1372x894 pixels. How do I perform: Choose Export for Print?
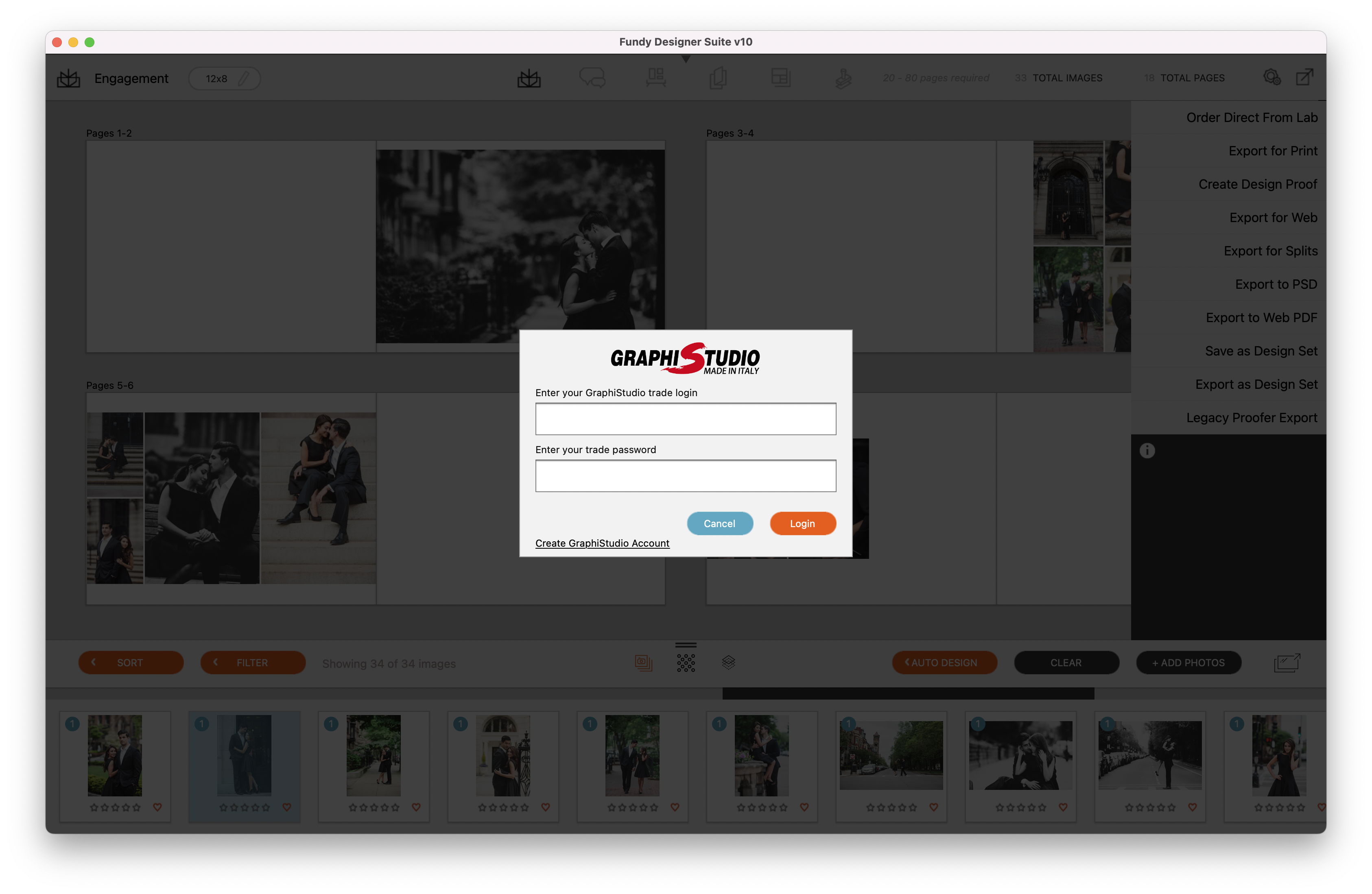1228,151
